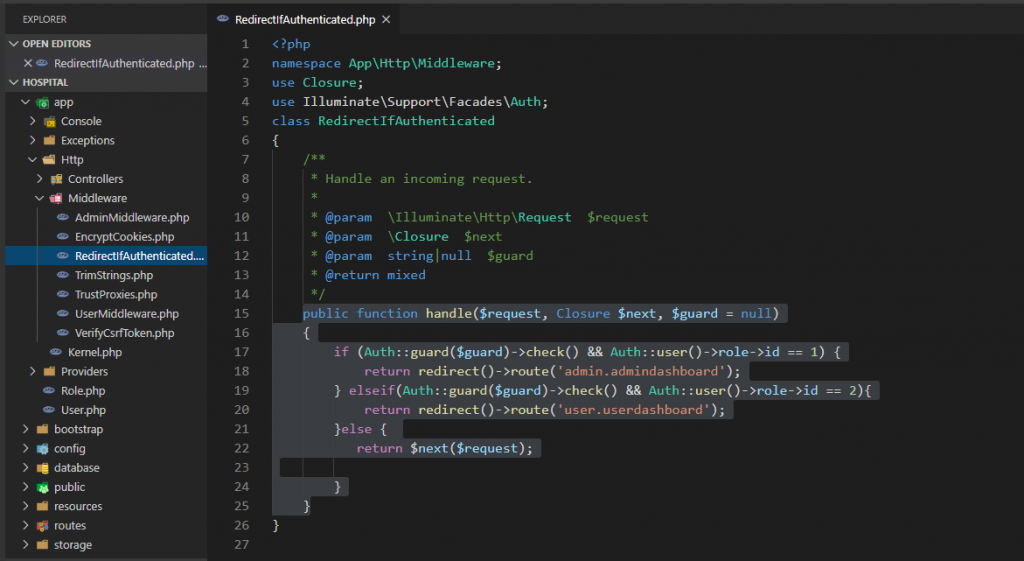The width and height of the screenshot is (1024, 561).
Task: Open User.php in the file tree
Action: [x=82, y=410]
